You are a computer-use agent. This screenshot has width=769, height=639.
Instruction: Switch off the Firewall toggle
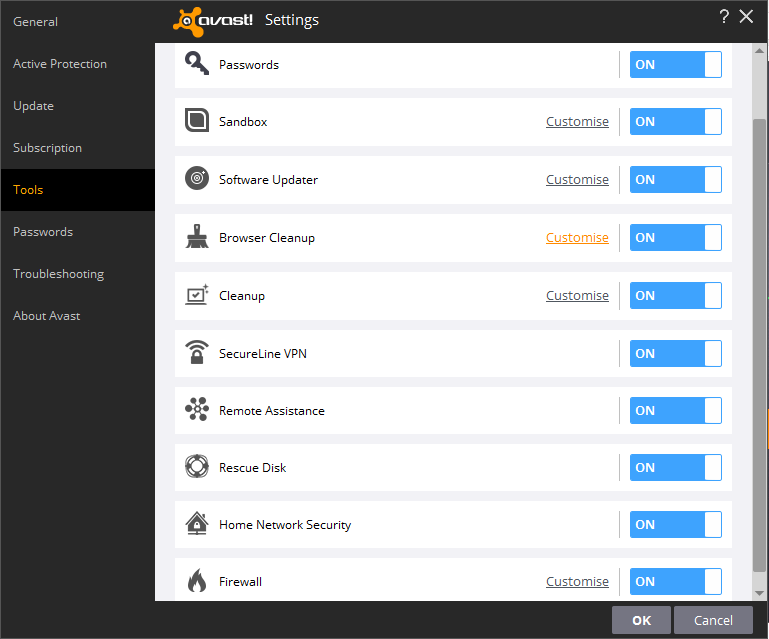675,581
